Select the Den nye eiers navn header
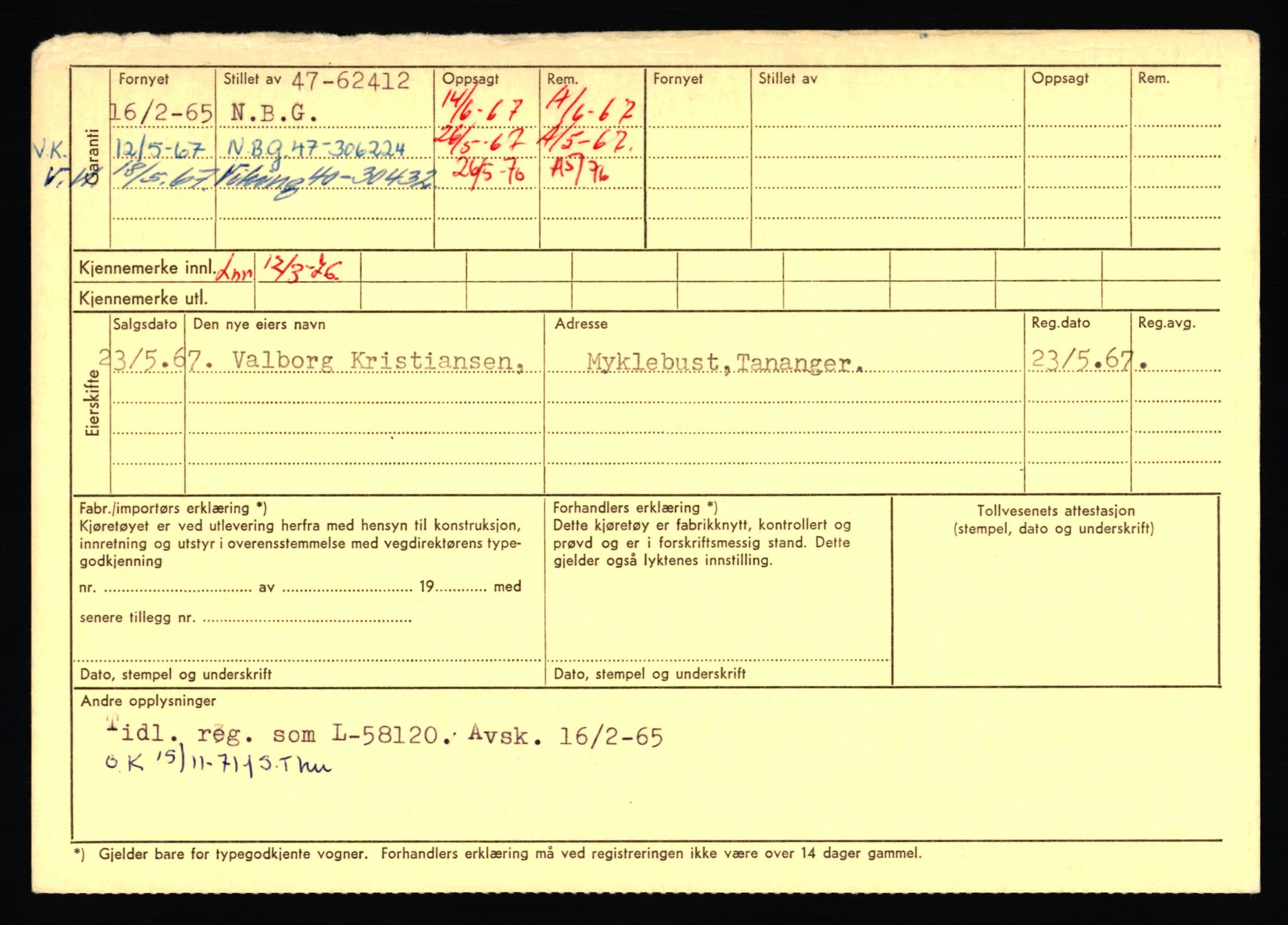This screenshot has height=925, width=1288. (259, 324)
